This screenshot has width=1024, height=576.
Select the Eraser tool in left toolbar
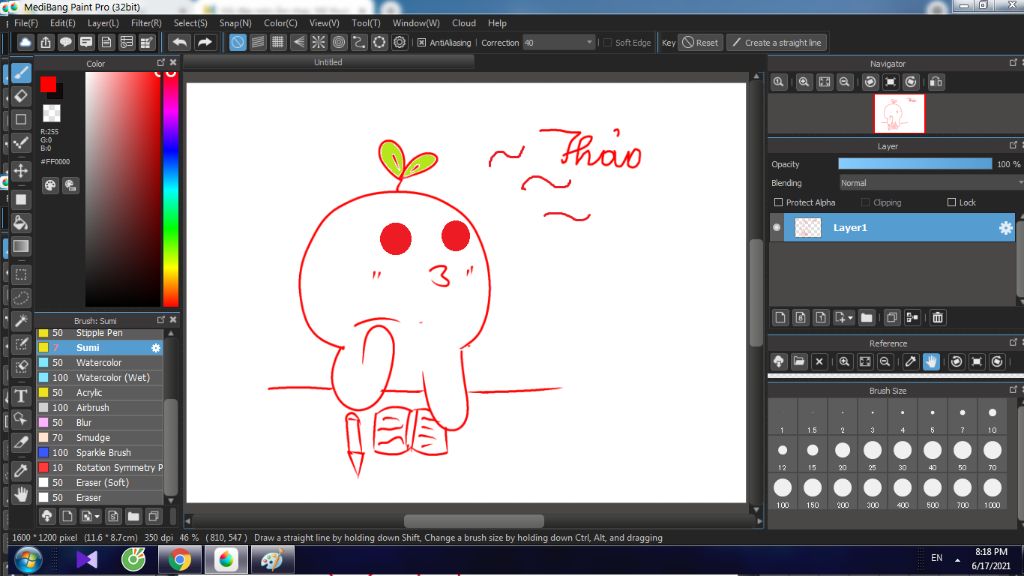click(21, 97)
